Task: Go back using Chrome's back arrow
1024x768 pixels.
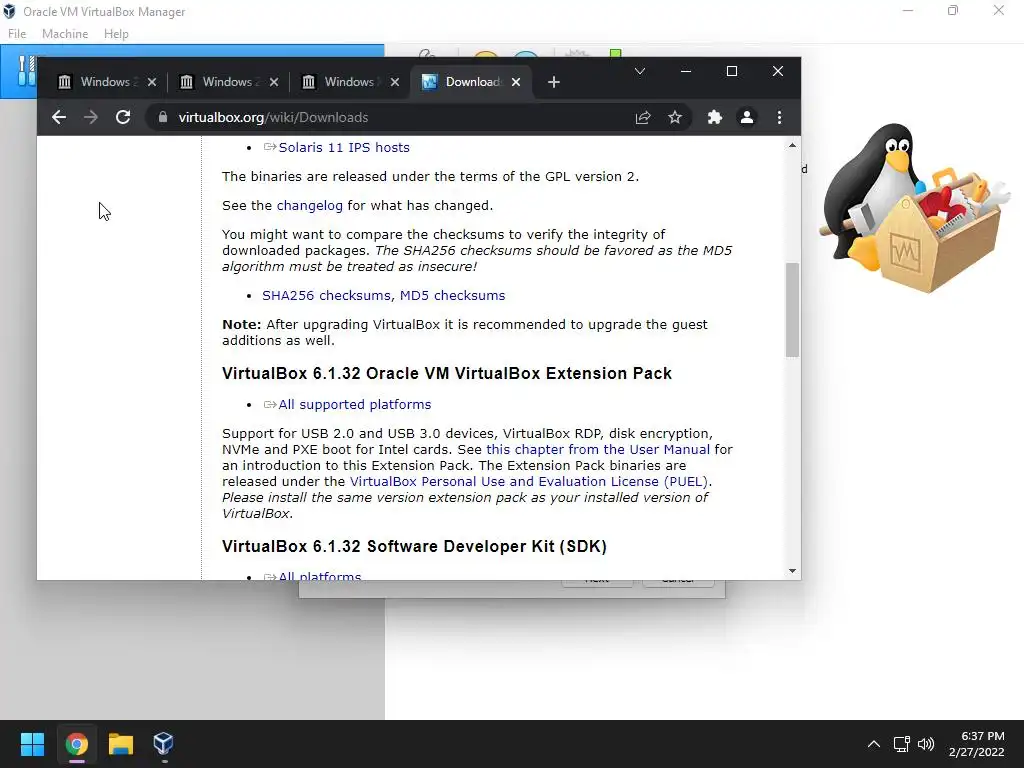Action: point(59,118)
